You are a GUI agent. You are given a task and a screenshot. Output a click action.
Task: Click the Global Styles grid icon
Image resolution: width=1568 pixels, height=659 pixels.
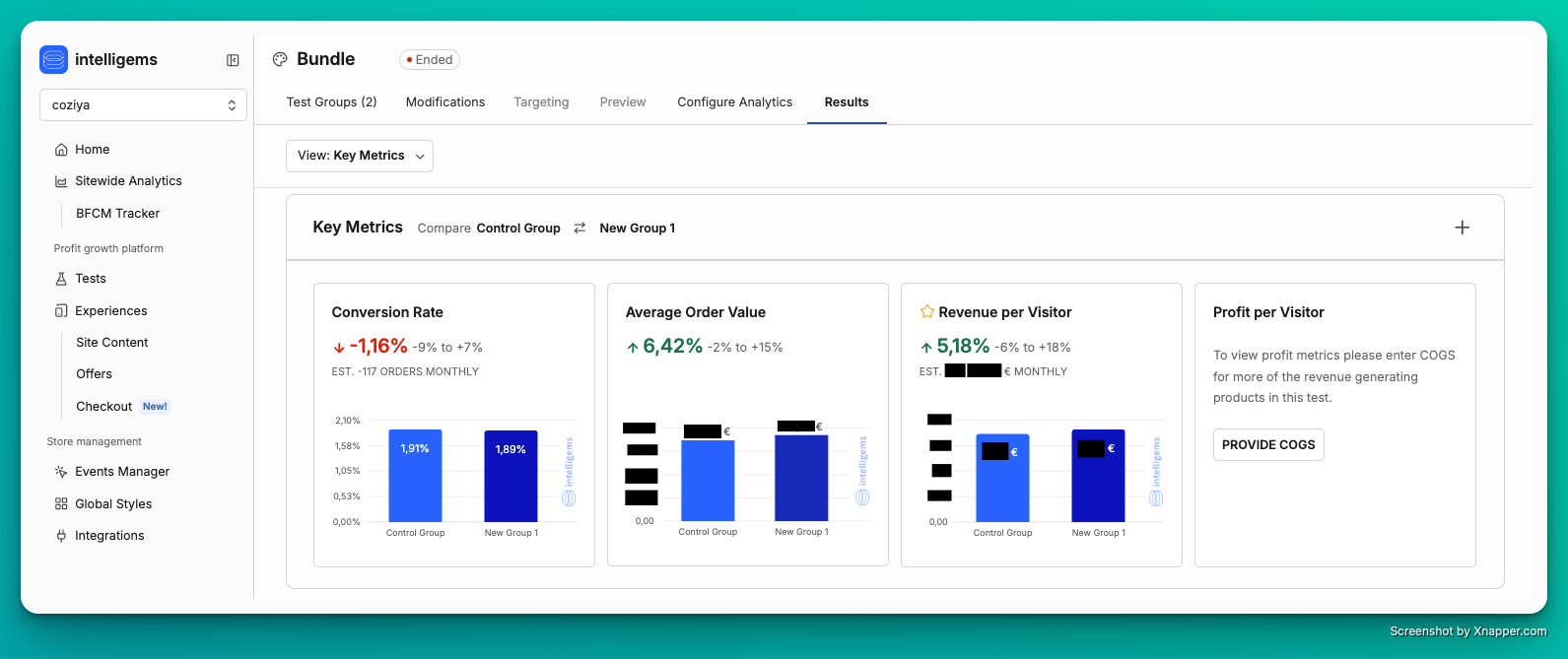coord(61,504)
